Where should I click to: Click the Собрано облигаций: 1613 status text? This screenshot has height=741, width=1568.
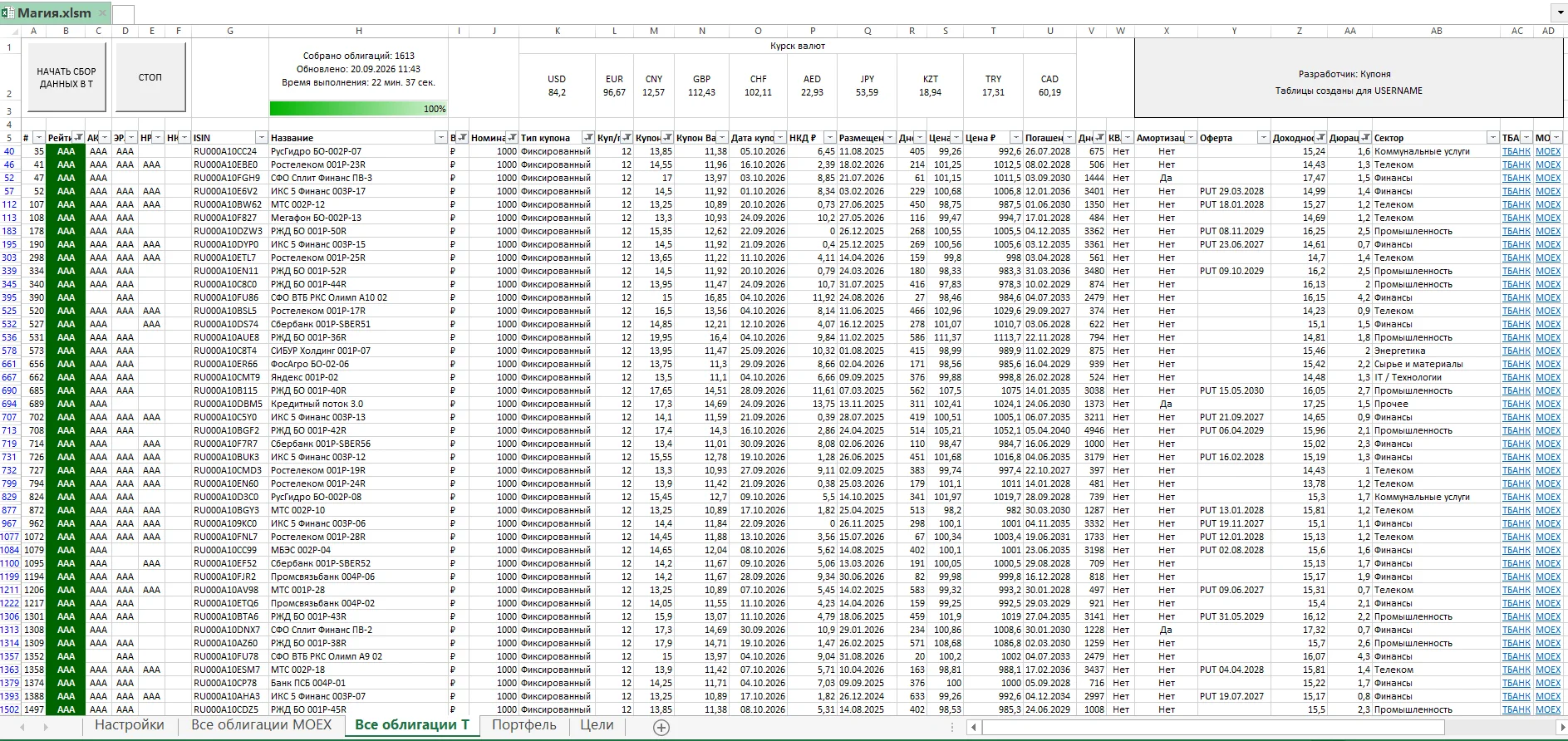tap(358, 56)
